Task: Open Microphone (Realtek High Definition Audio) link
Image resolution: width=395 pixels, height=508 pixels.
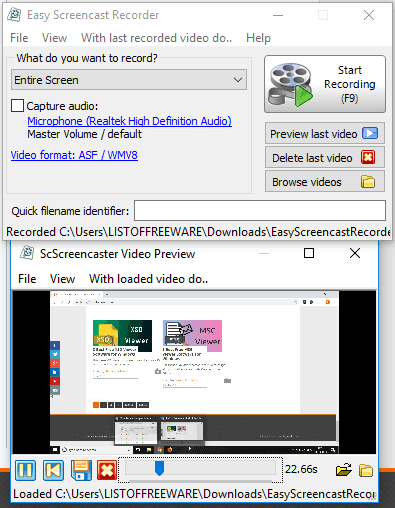Action: pyautogui.click(x=129, y=121)
